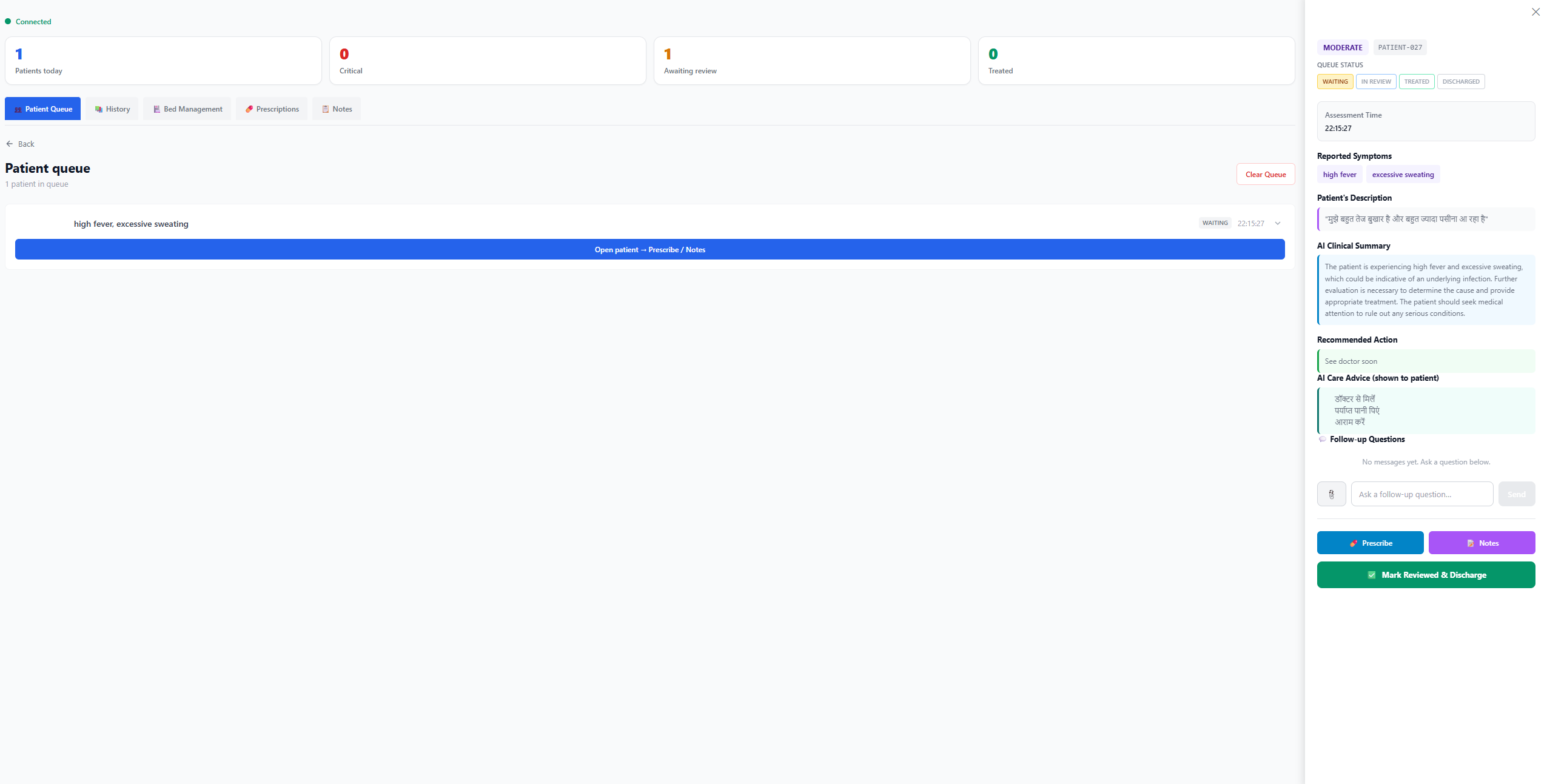Click the Prescriptions tab pill icon
The width and height of the screenshot is (1547, 784).
click(x=249, y=109)
